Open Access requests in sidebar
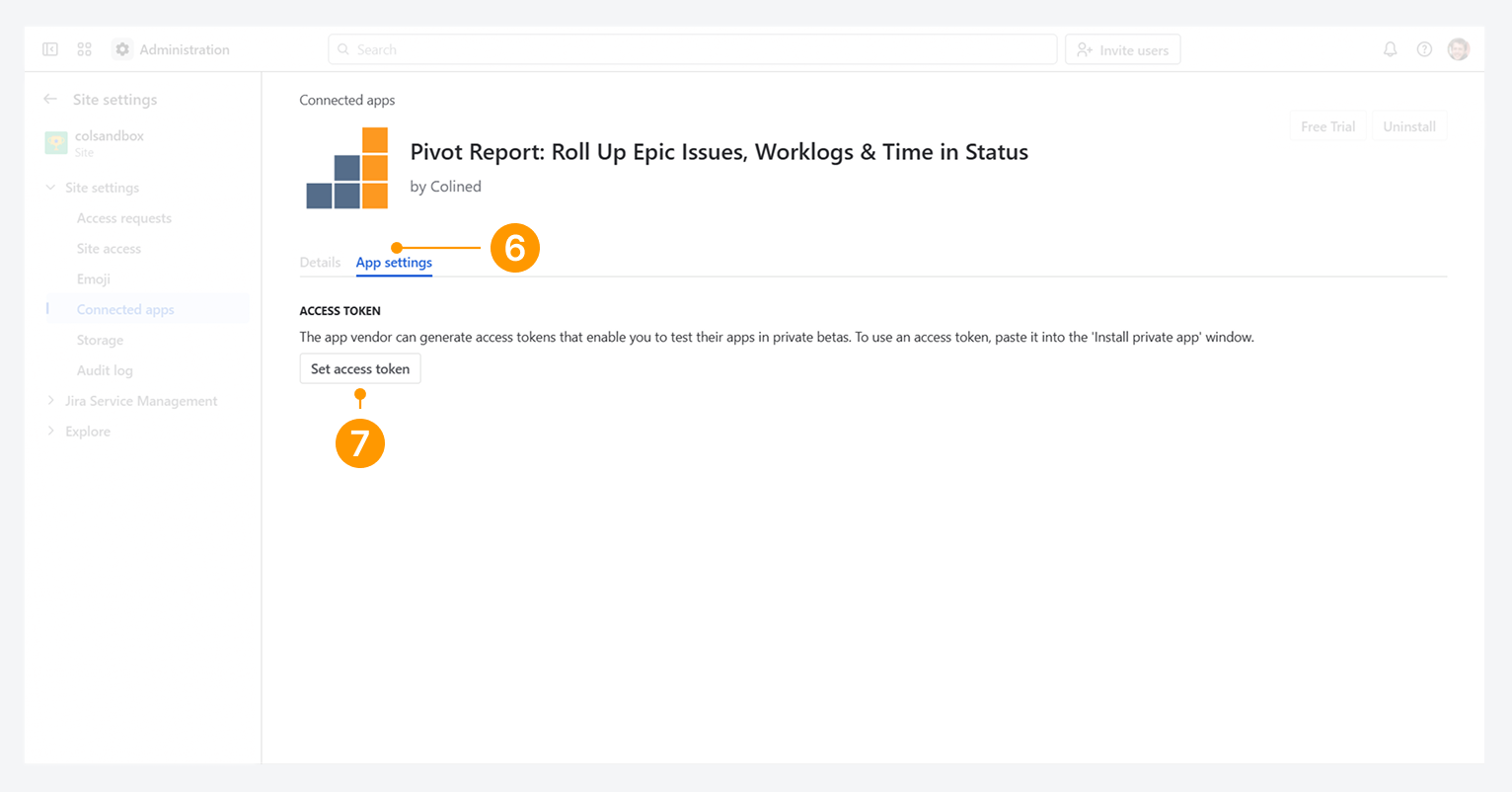 pyautogui.click(x=124, y=218)
